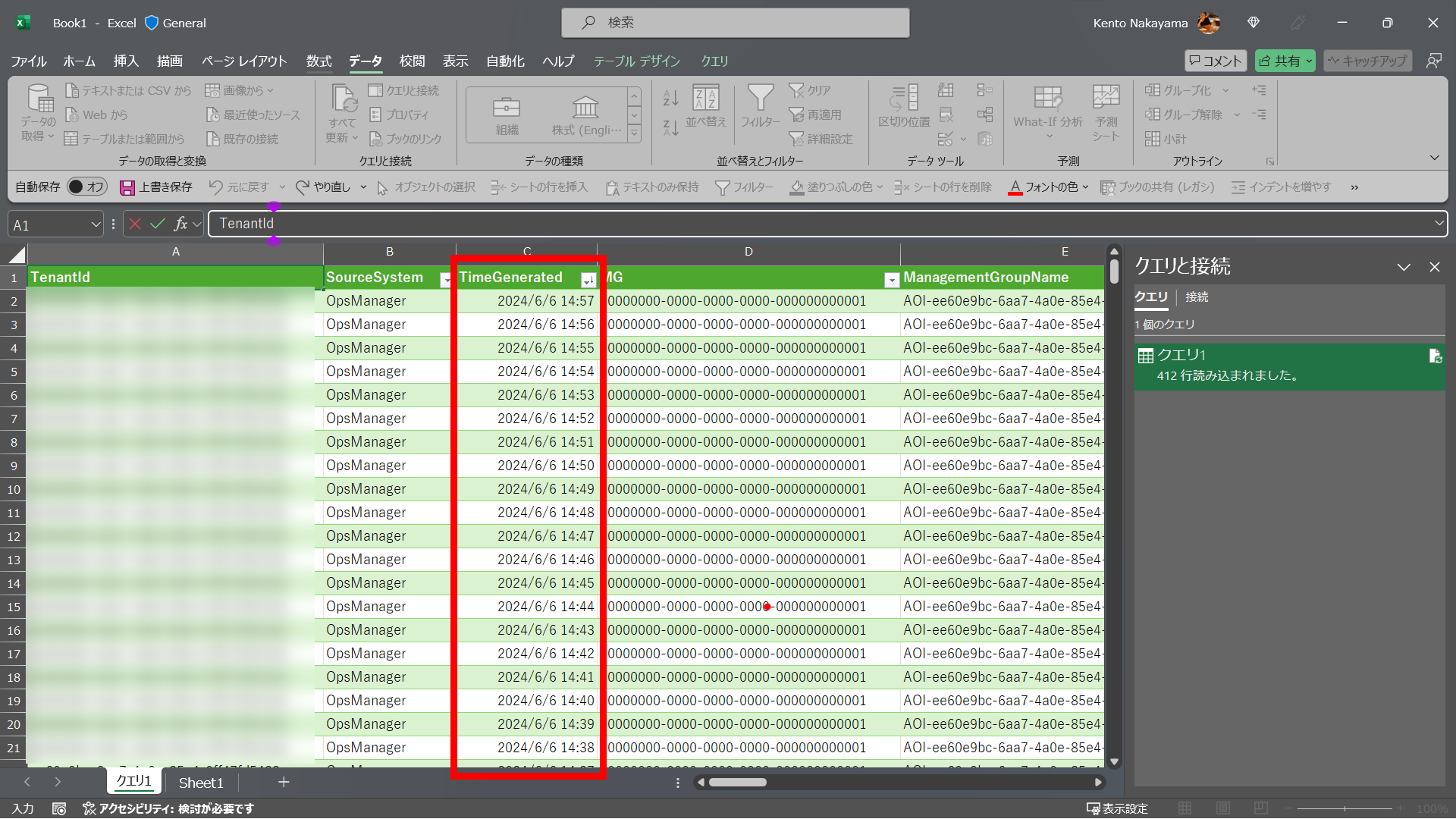Click the フィルター funnel in ribbon

[760, 106]
